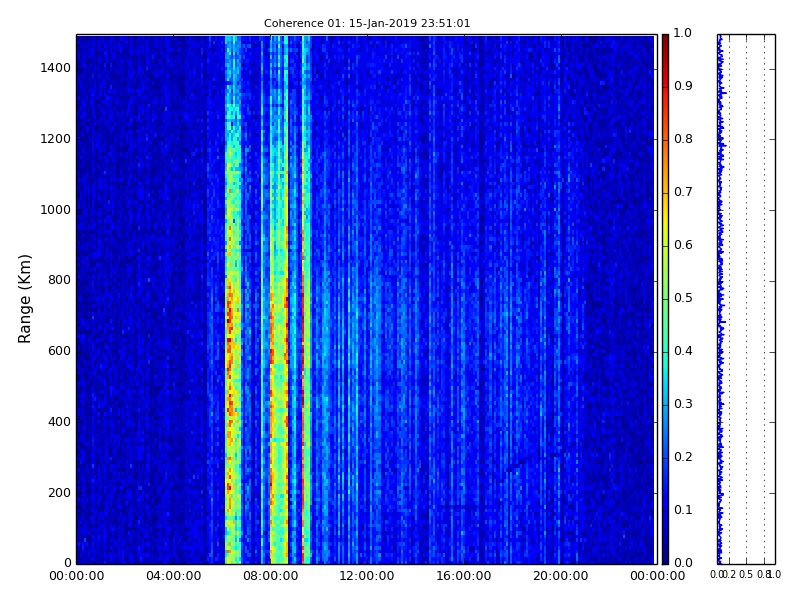The height and width of the screenshot is (600, 800).
Task: Click the 800 range tick label
Action: pos(59,280)
